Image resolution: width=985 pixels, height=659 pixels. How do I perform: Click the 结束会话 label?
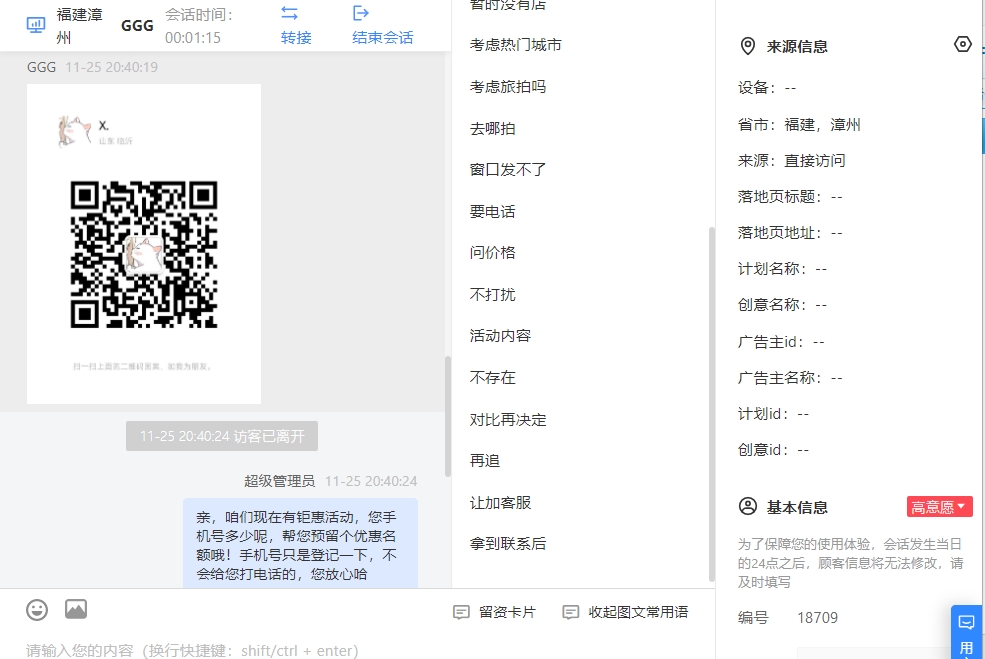pos(383,38)
